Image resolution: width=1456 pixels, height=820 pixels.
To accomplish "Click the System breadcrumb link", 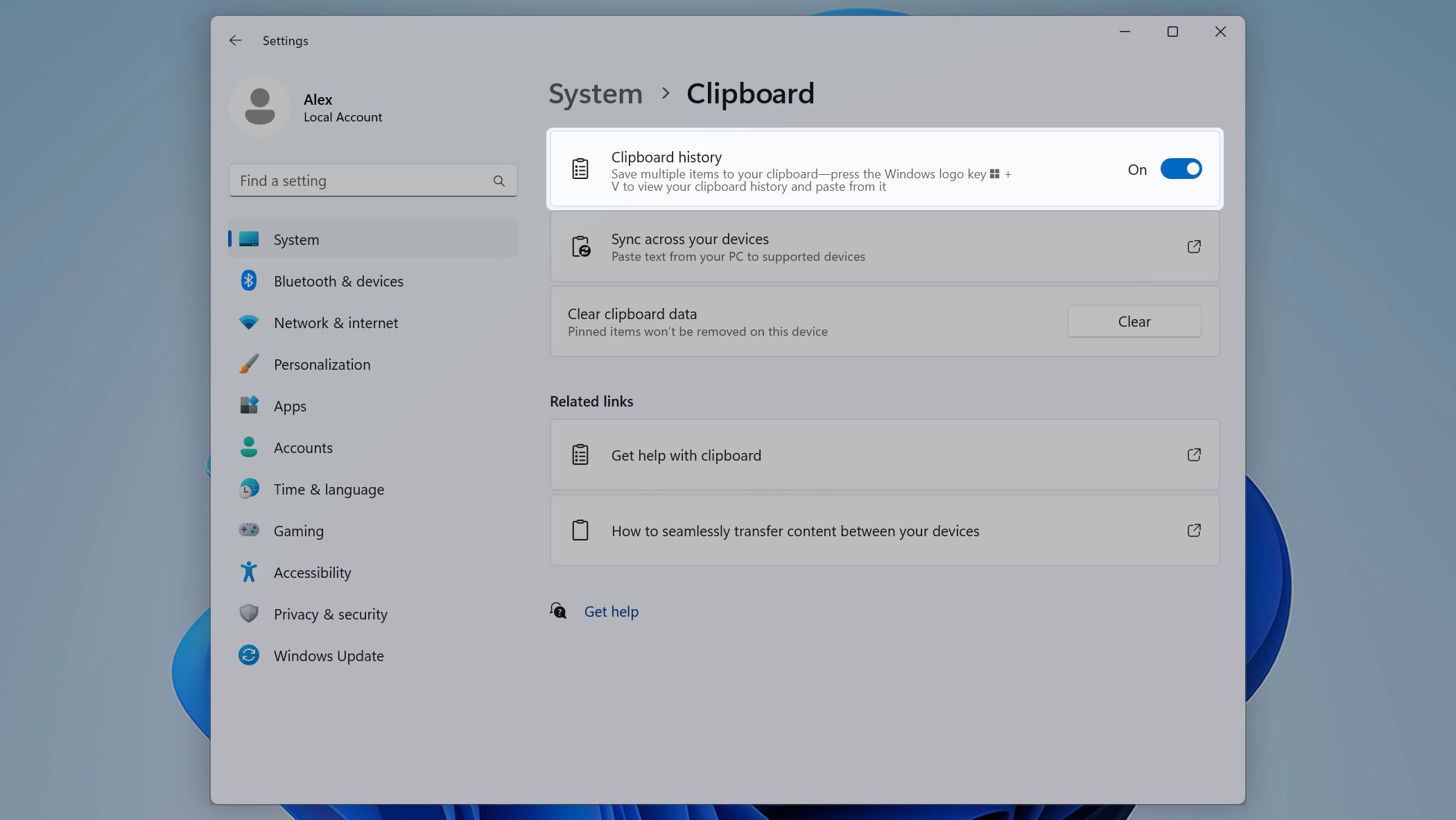I will 596,94.
